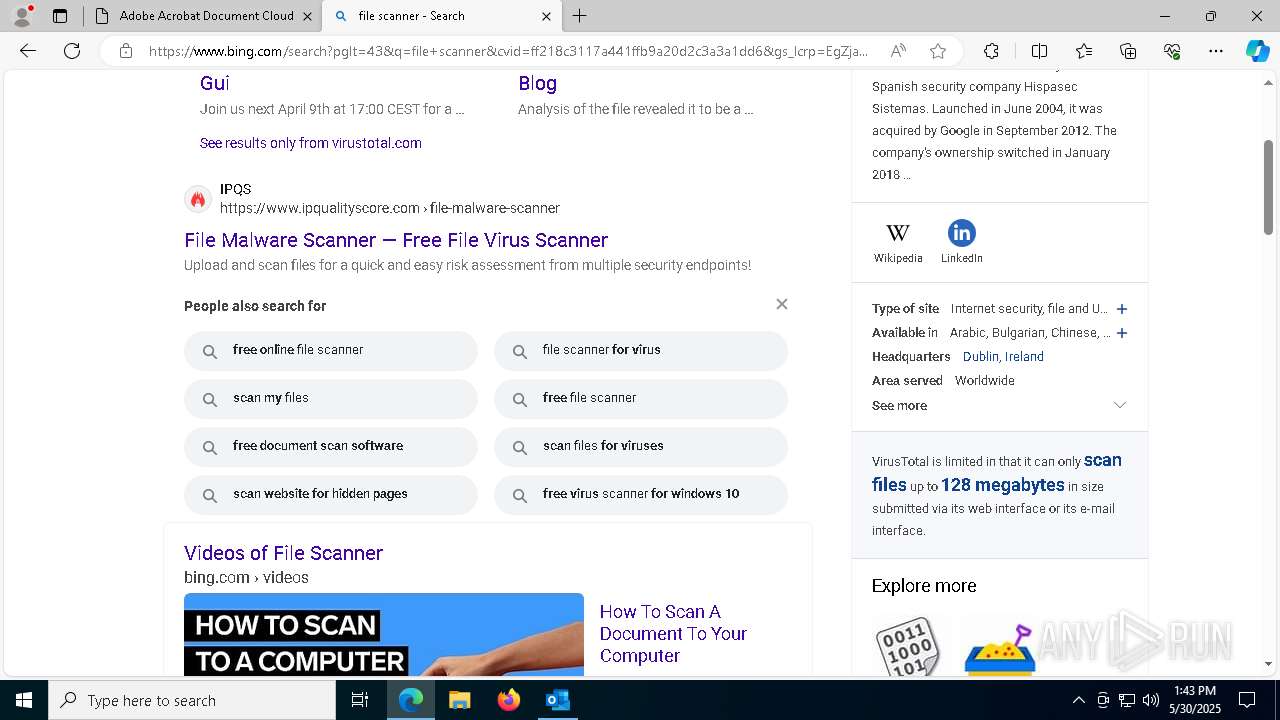
Task: Open Outlook from taskbar
Action: click(557, 700)
